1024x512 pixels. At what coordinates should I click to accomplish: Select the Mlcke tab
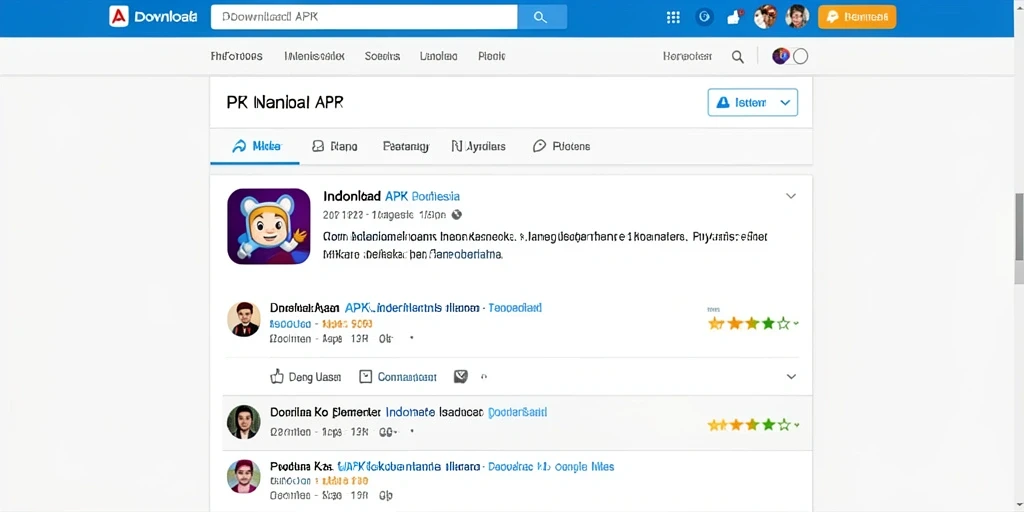pyautogui.click(x=256, y=146)
